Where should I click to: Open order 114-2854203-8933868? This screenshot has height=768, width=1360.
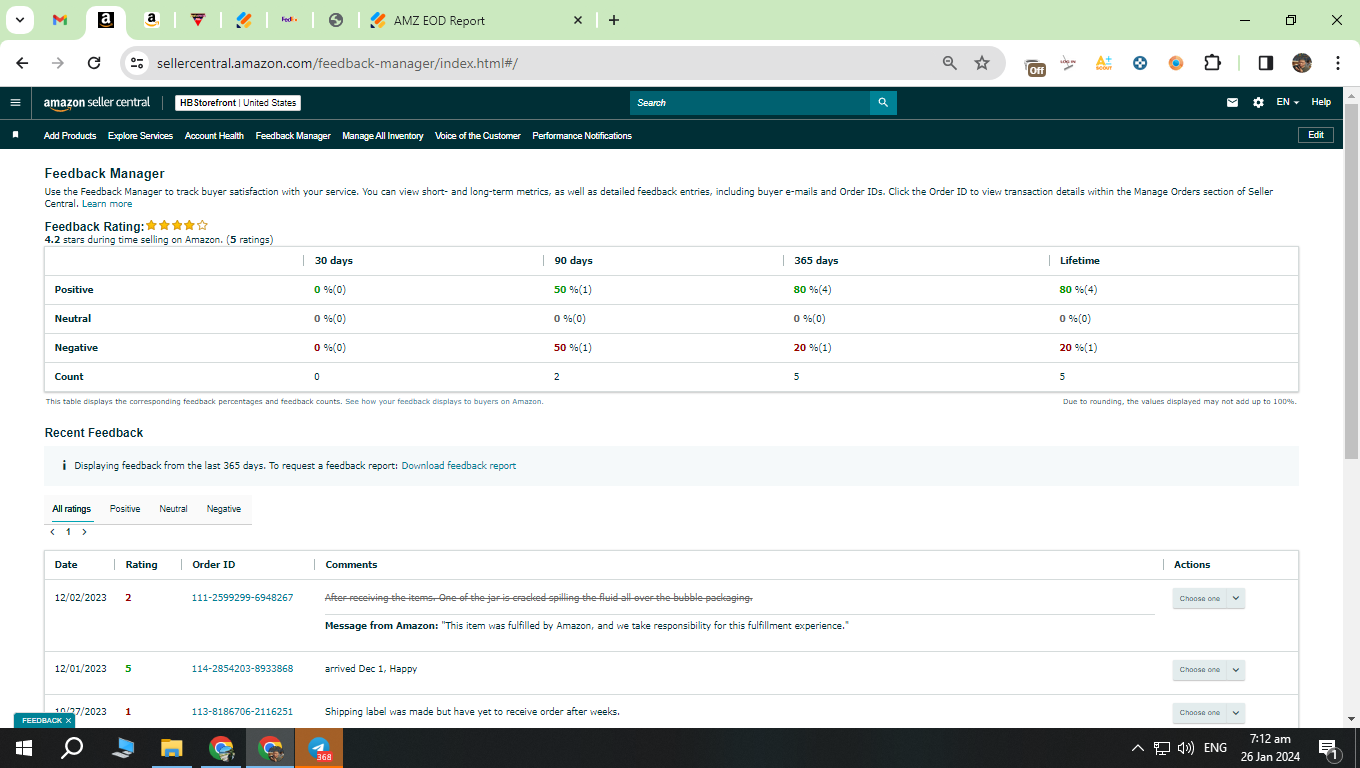(x=242, y=669)
